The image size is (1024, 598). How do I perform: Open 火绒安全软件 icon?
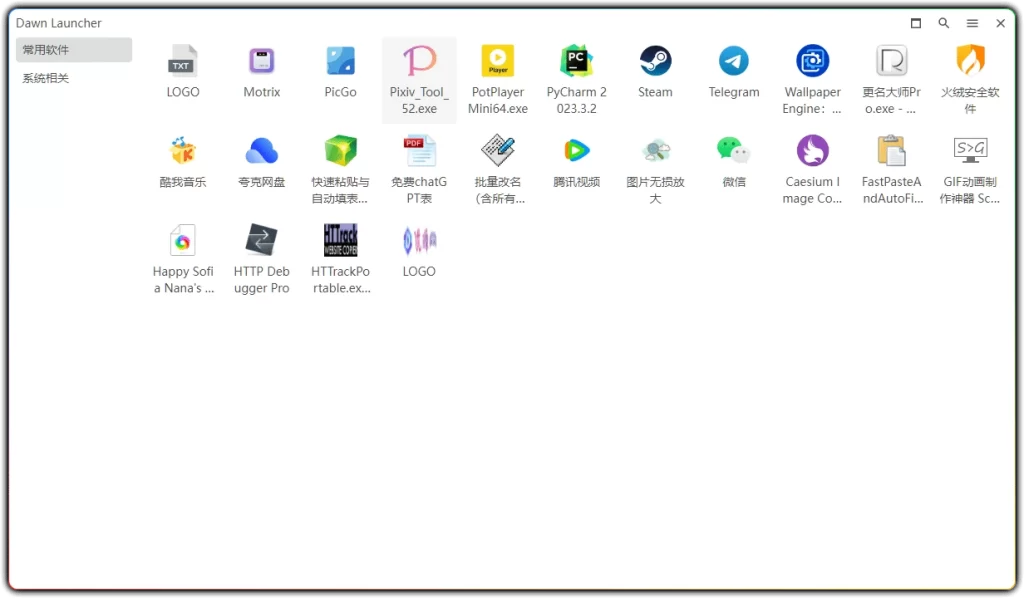pos(970,61)
